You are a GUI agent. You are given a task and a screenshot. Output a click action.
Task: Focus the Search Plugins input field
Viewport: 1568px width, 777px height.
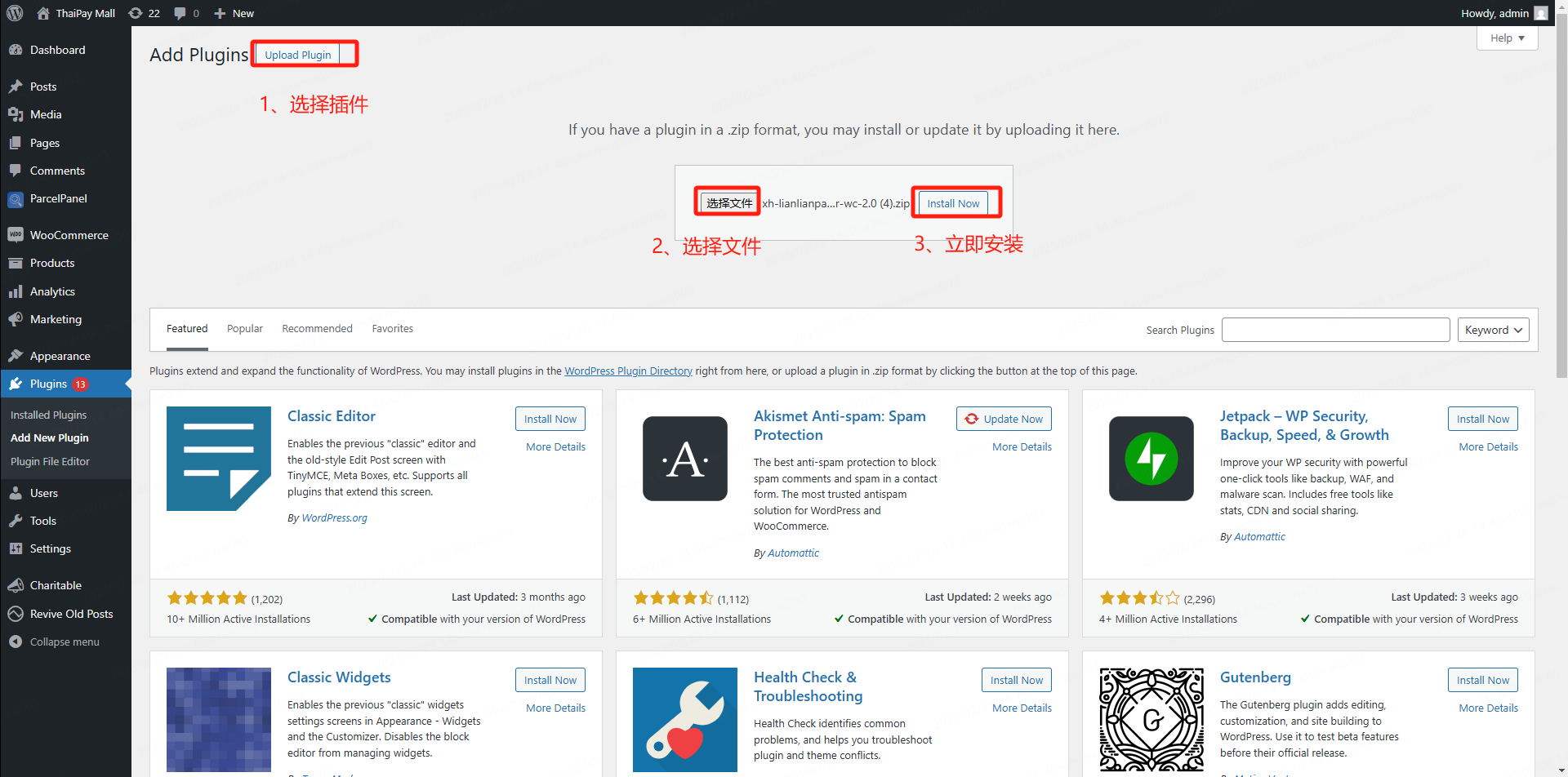click(x=1335, y=330)
